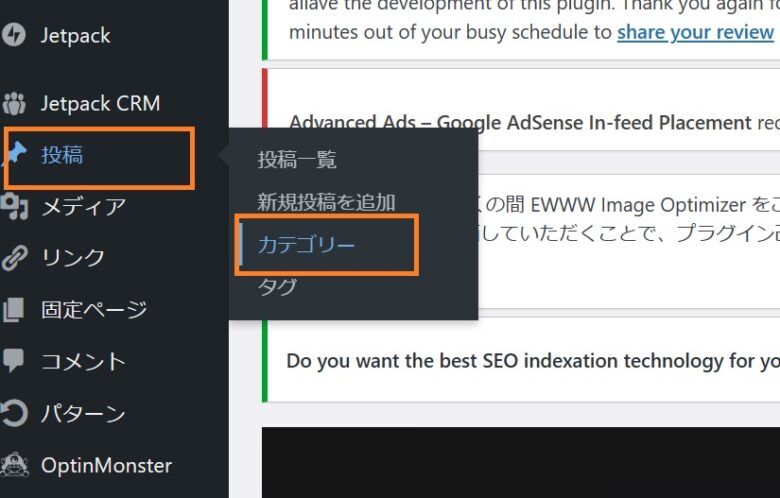
Task: Open the Jetpack CRM menu label
Action: click(100, 103)
